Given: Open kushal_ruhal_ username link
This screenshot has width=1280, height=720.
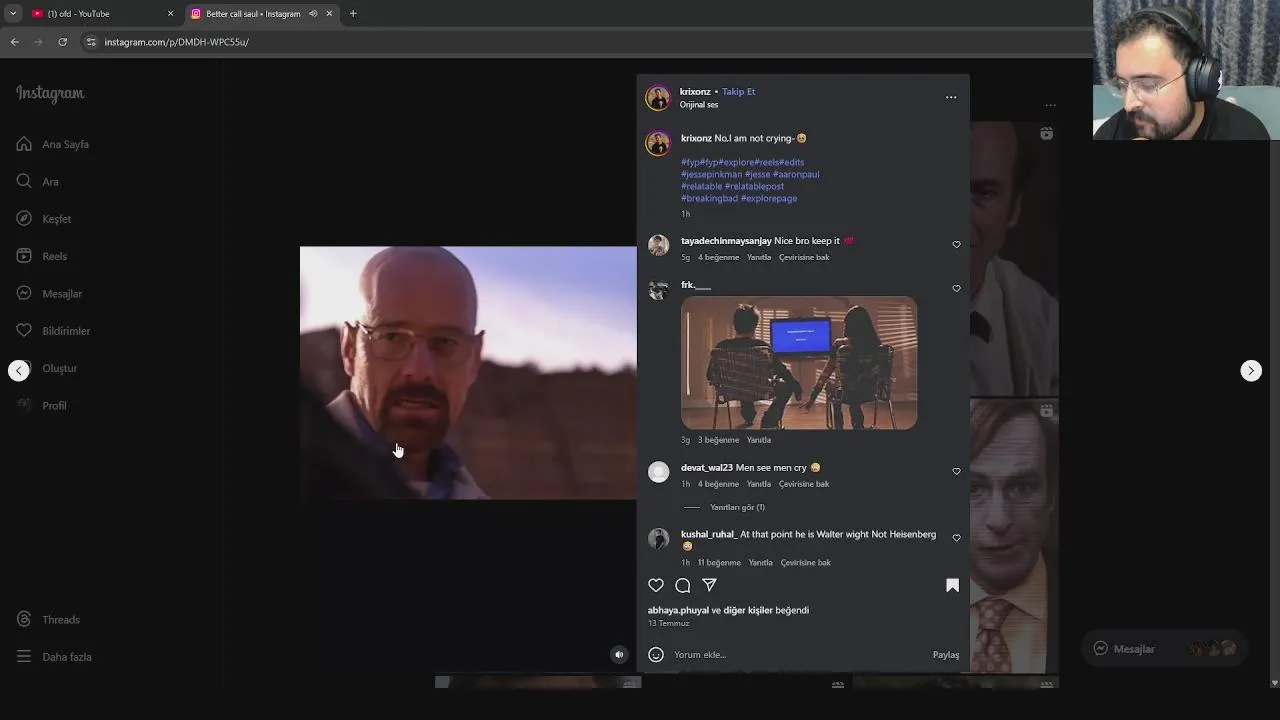Looking at the screenshot, I should [x=709, y=535].
